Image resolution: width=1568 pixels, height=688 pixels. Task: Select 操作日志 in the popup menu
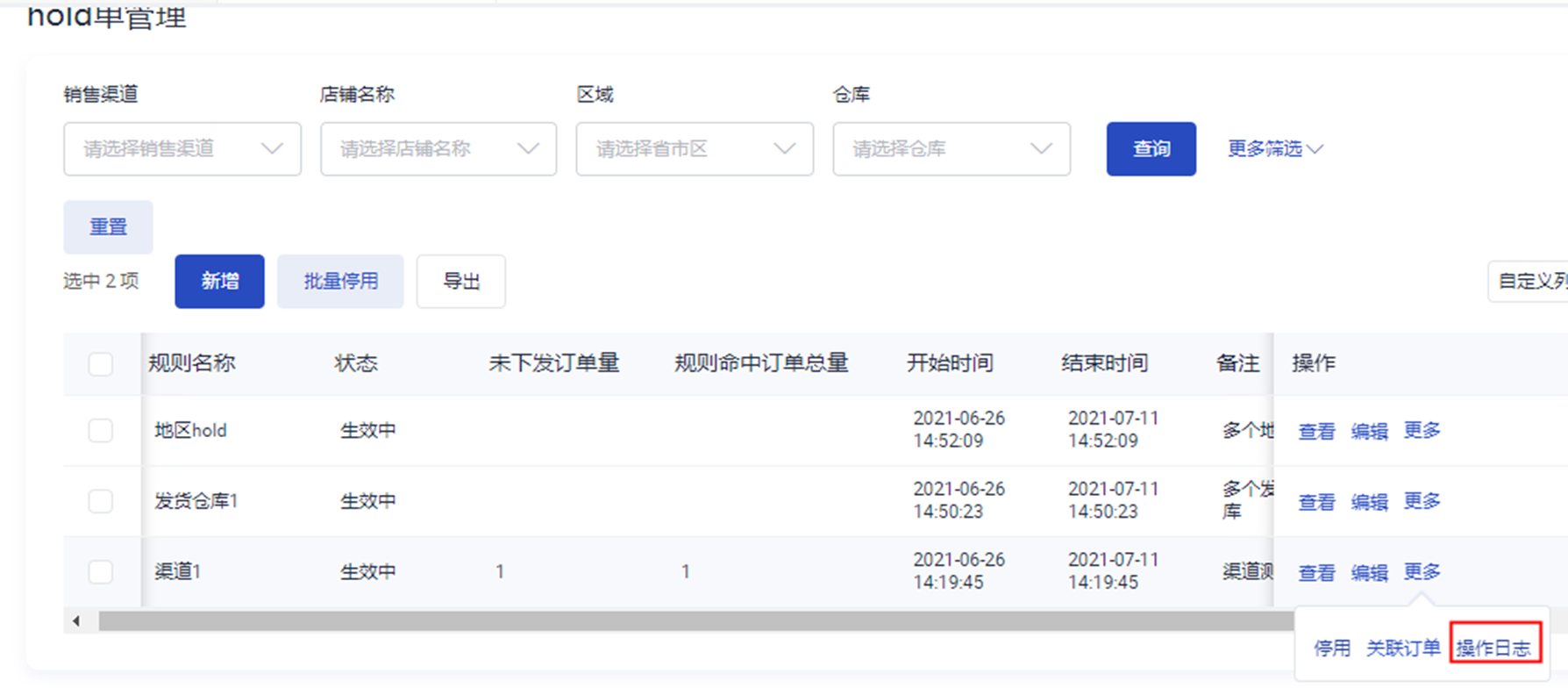pos(1493,649)
